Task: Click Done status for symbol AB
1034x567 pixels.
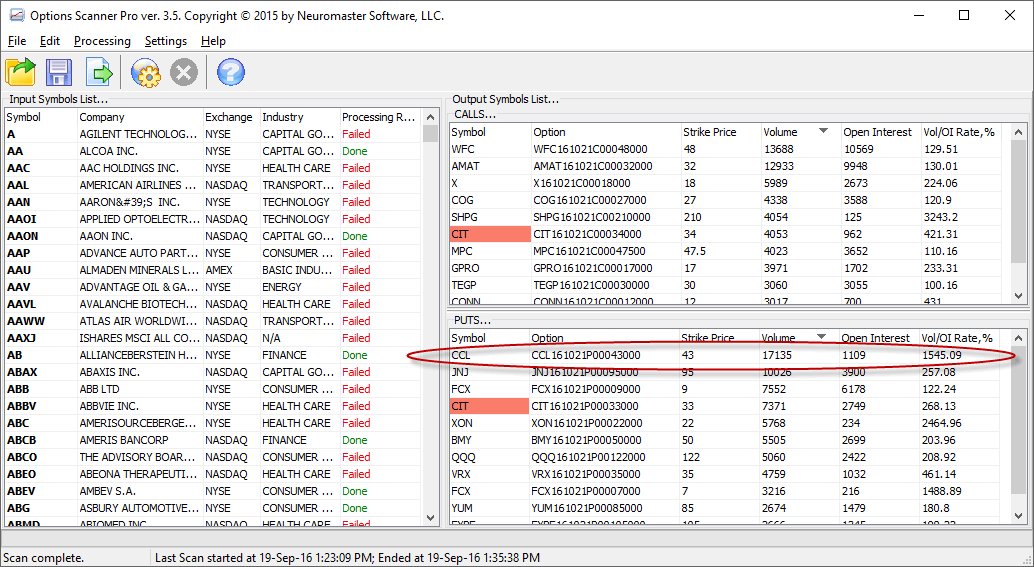Action: [x=355, y=355]
